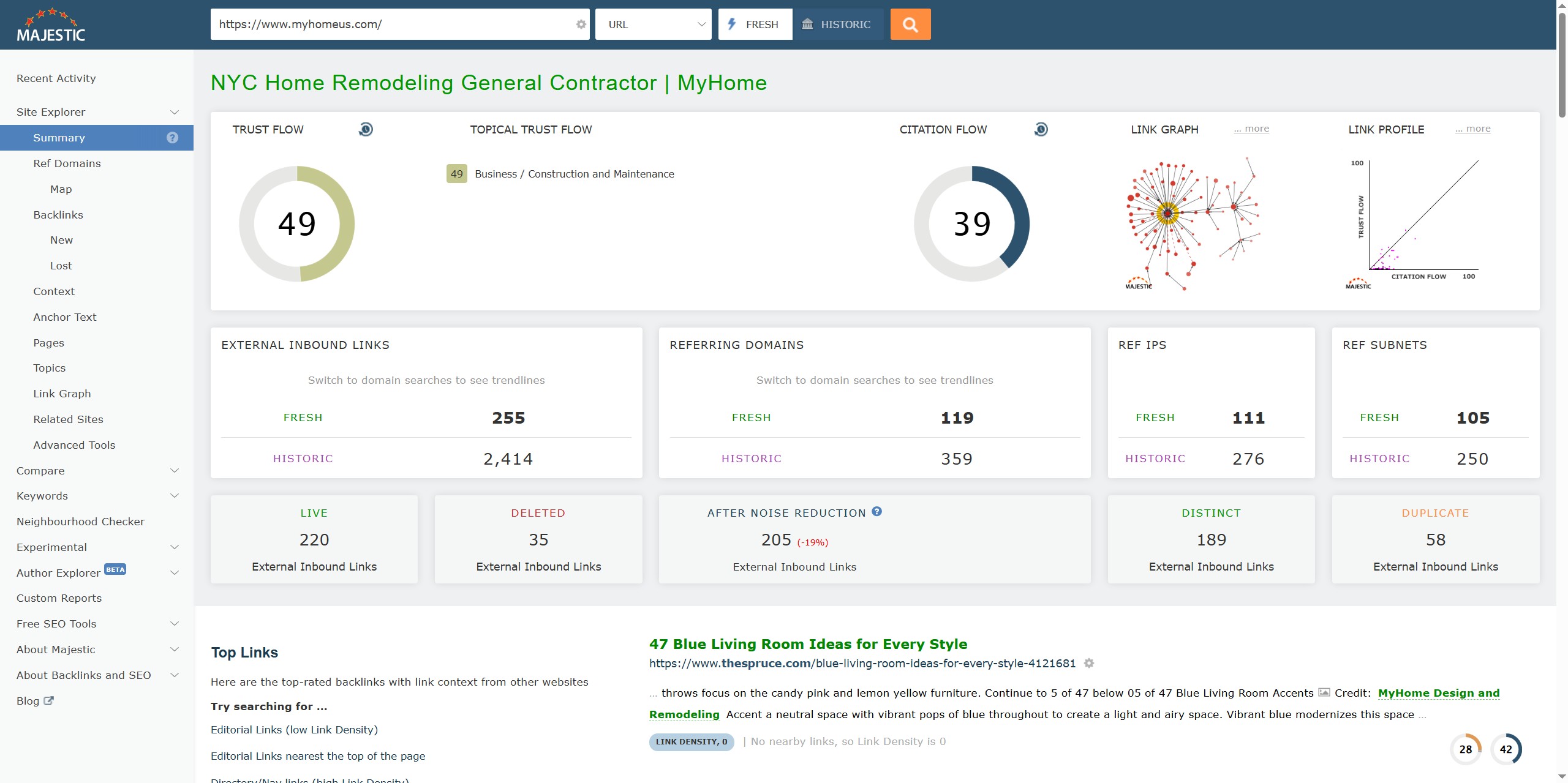This screenshot has height=783, width=1568.
Task: Click the orange search magnifier button
Action: [x=910, y=24]
